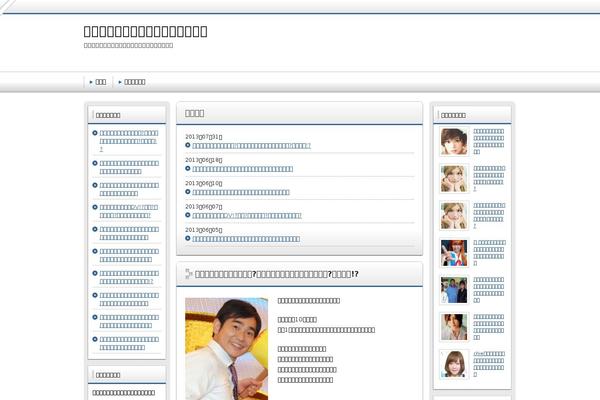Screen dimensions: 600x400
Task: Open the three-line first link in left sidebar list
Action: click(x=129, y=141)
